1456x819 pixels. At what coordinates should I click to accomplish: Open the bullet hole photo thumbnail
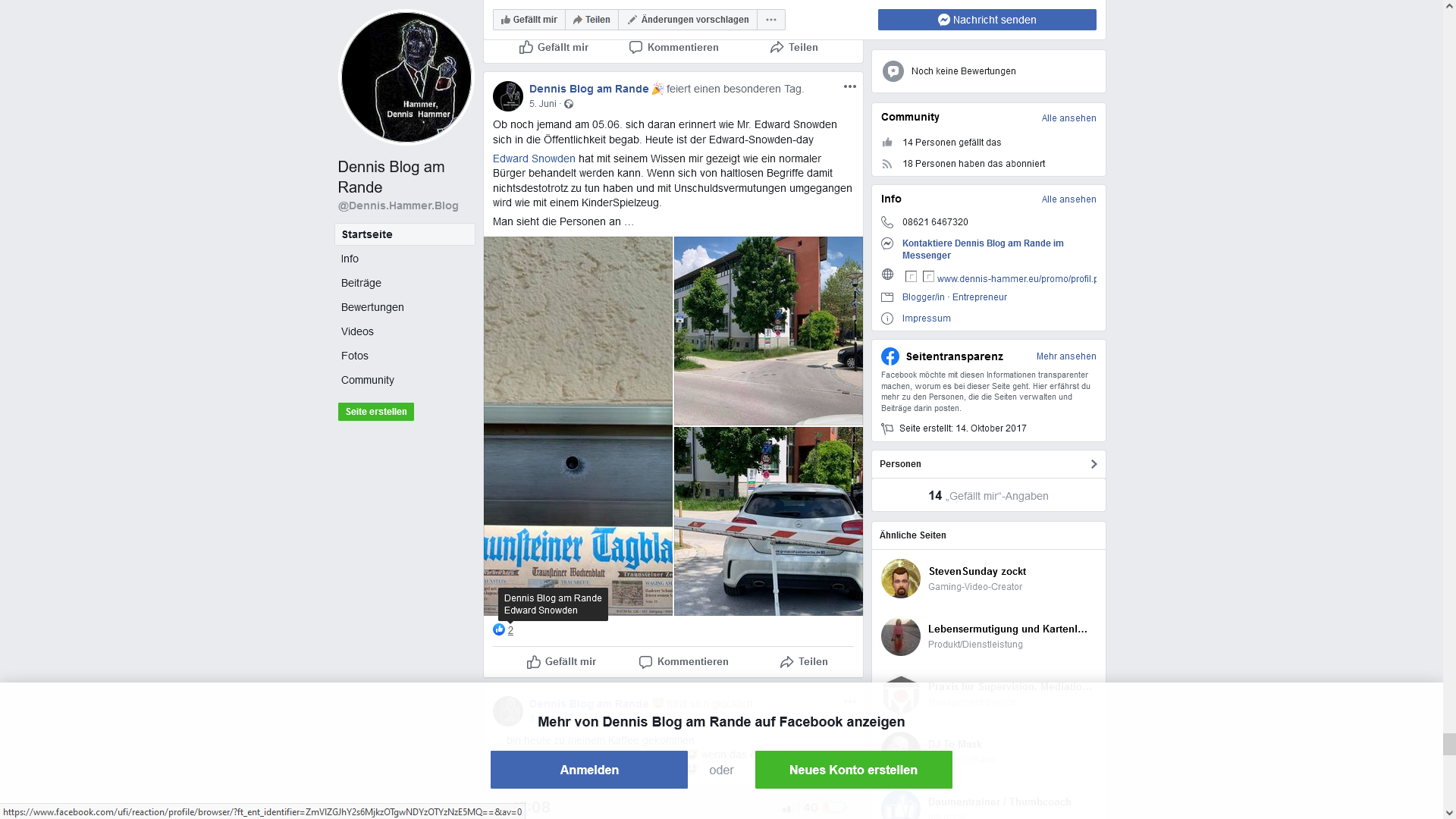click(x=578, y=426)
